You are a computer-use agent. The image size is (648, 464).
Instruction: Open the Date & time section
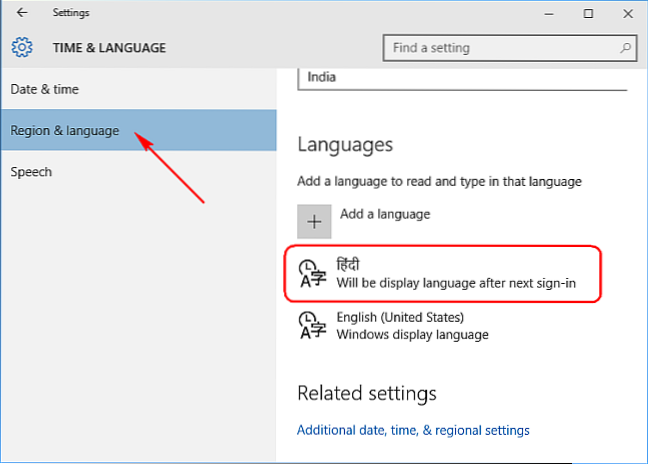(x=45, y=89)
